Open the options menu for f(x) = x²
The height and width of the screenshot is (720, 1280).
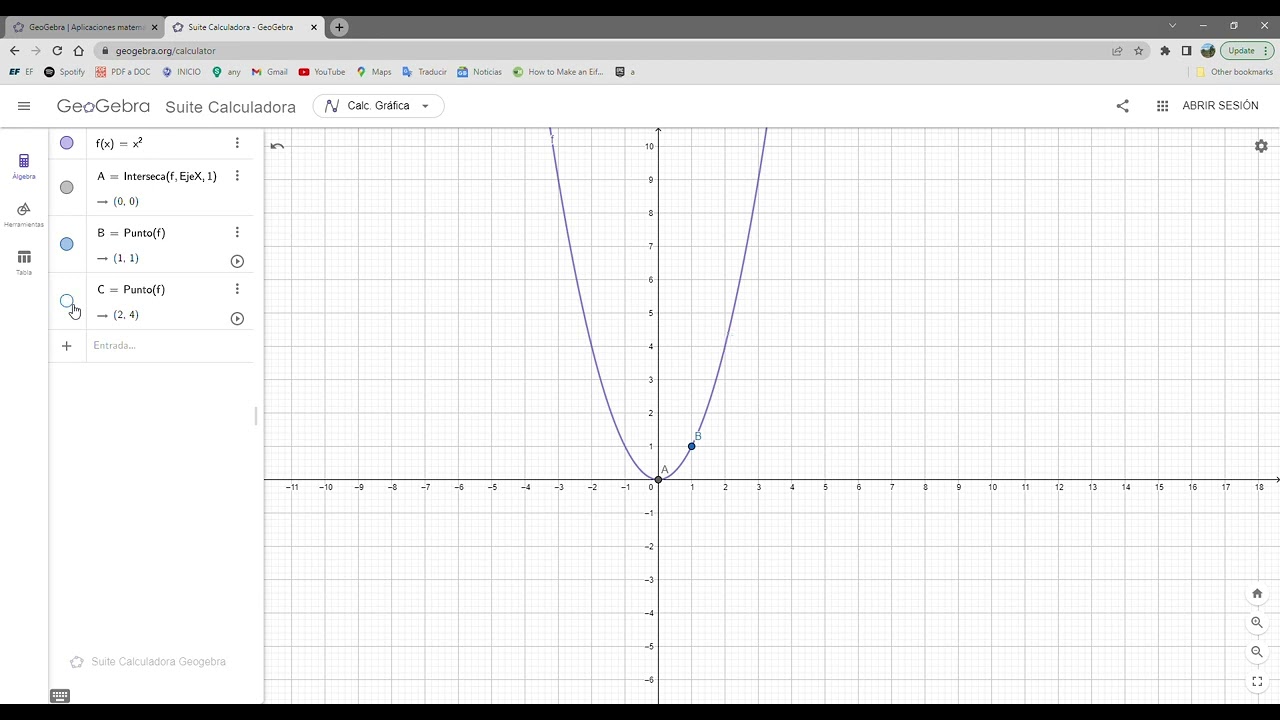click(237, 143)
